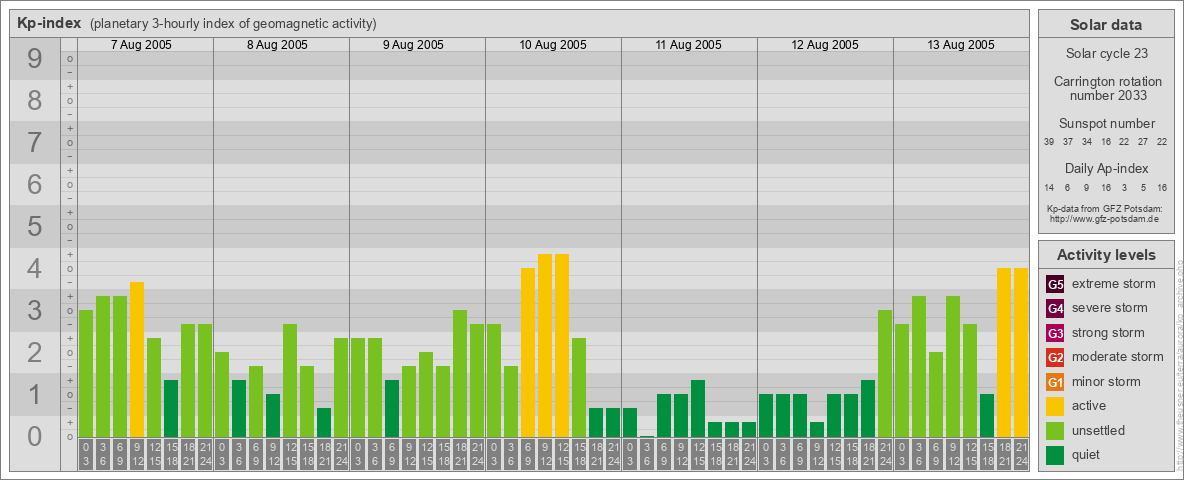The height and width of the screenshot is (480, 1184).
Task: Click the dark green 15-18 bar on 7 Aug
Action: click(171, 408)
